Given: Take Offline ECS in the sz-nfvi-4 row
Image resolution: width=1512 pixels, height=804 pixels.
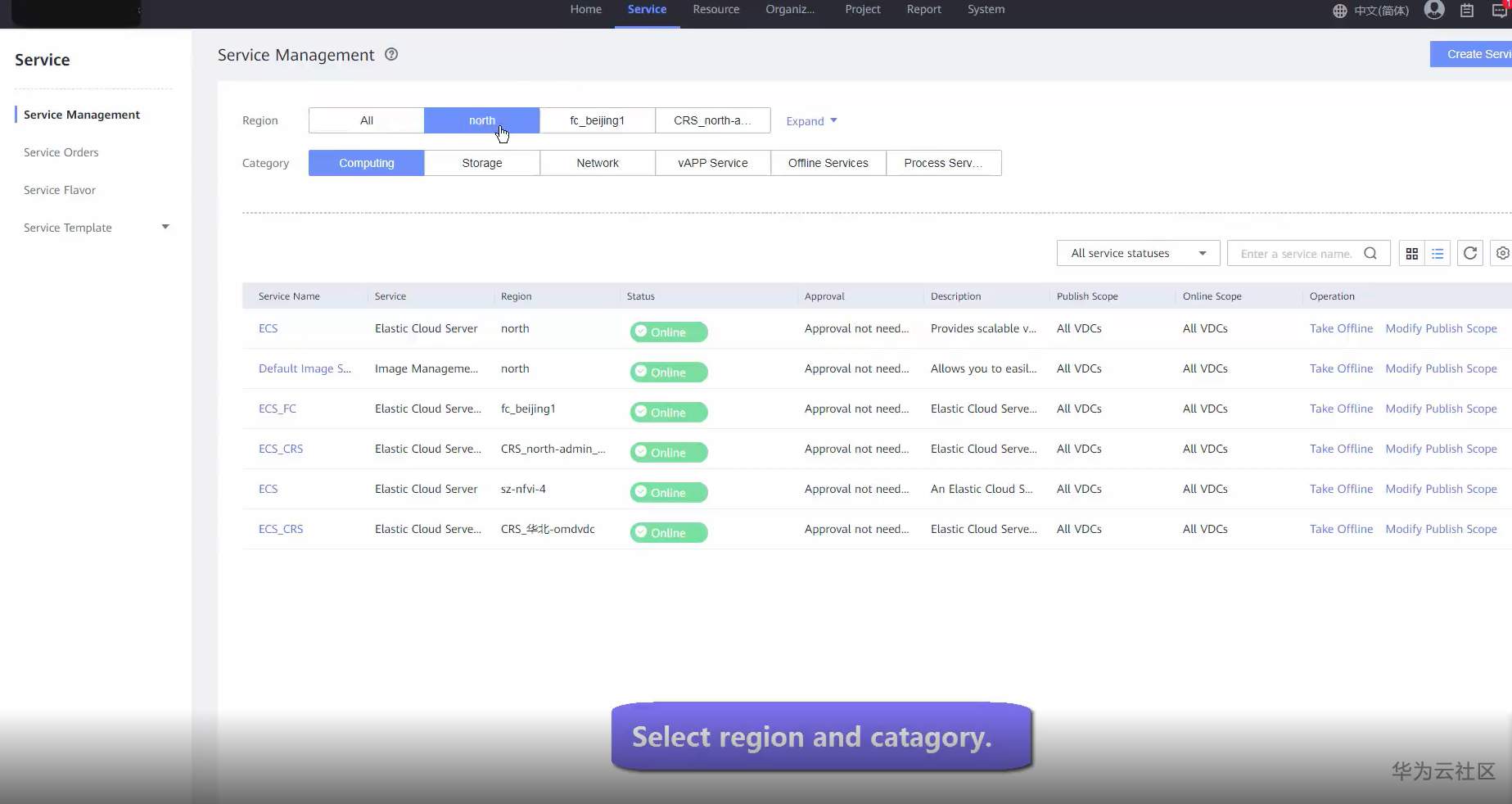Looking at the screenshot, I should coord(1341,489).
